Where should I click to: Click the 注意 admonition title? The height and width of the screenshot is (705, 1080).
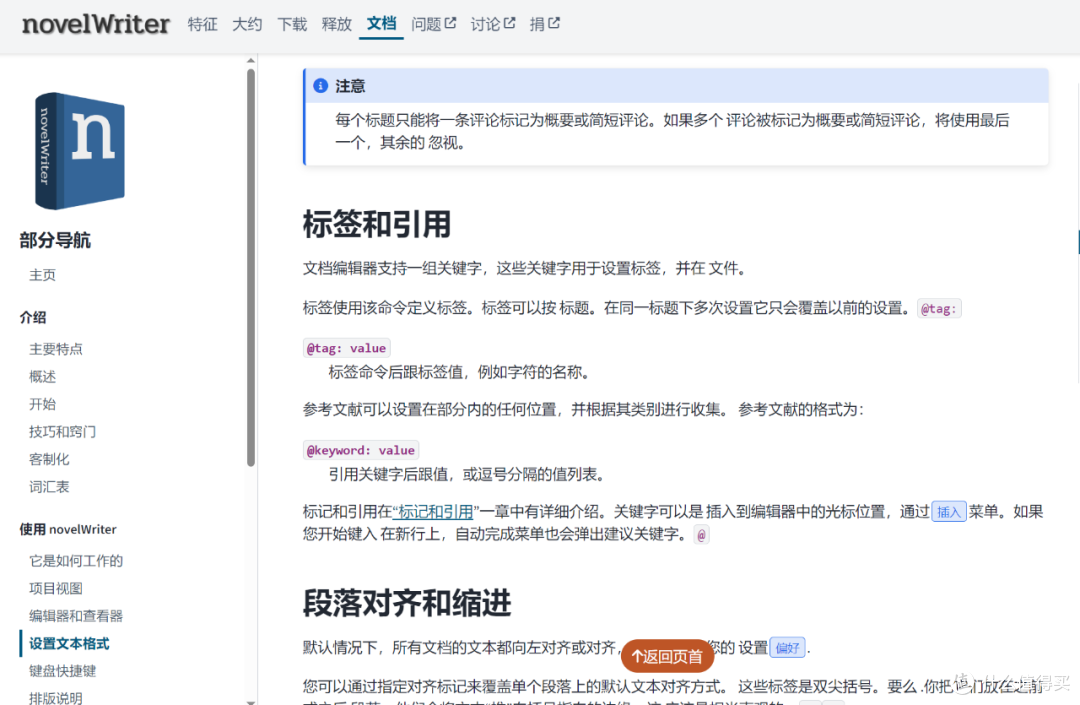click(350, 86)
